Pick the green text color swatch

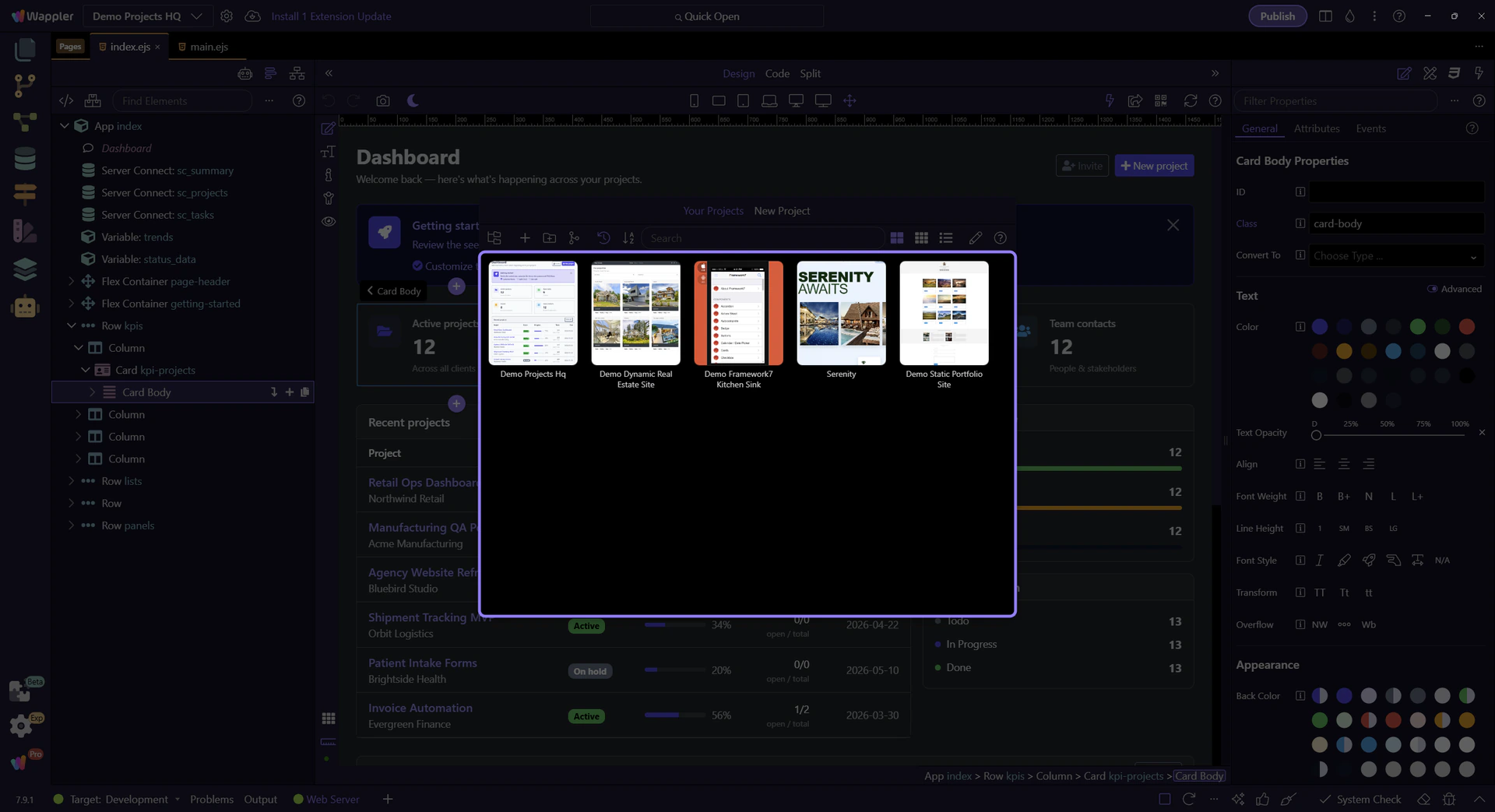1417,327
